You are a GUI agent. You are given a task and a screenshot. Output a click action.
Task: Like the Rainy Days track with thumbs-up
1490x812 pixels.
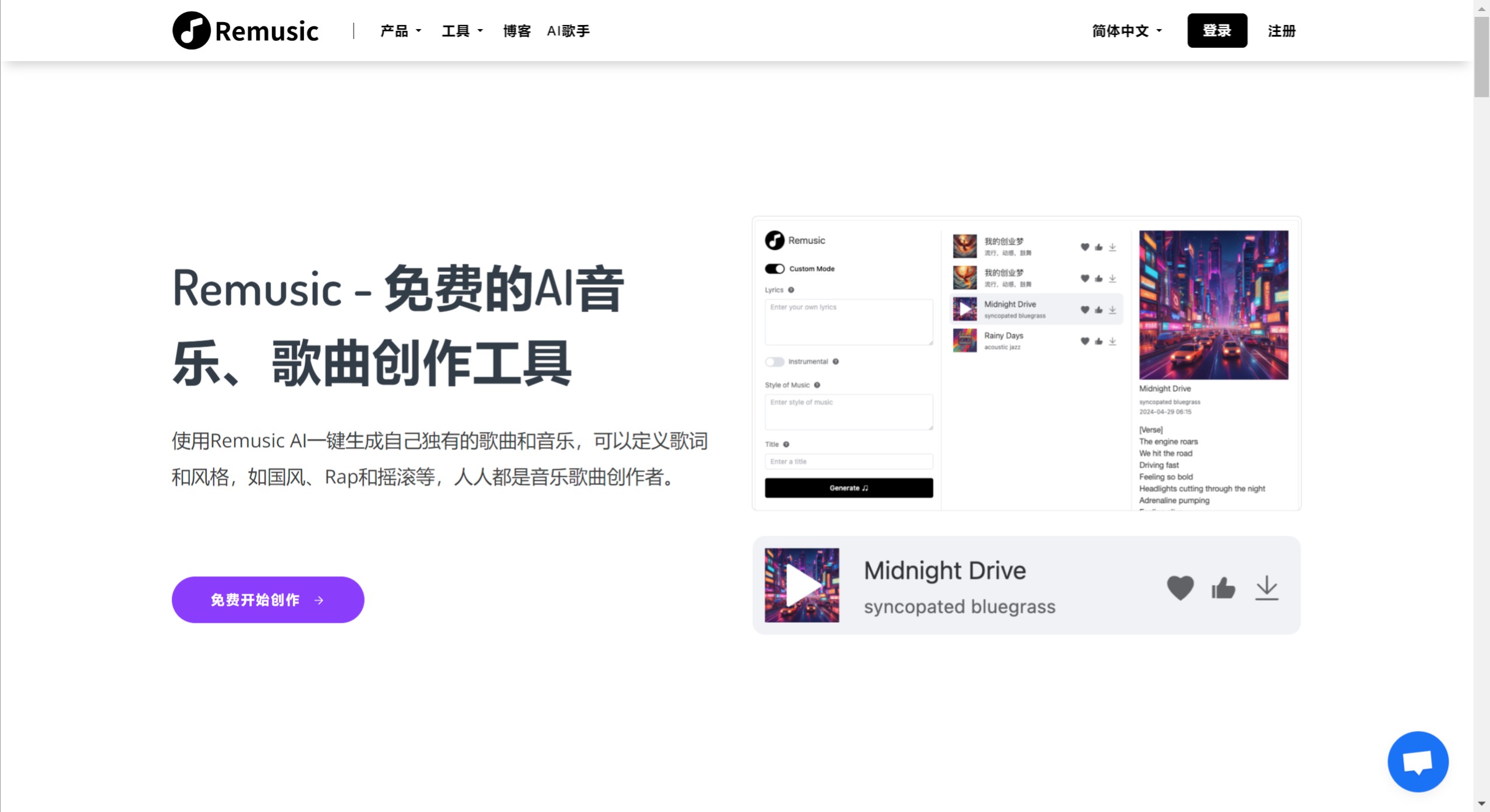(1099, 342)
